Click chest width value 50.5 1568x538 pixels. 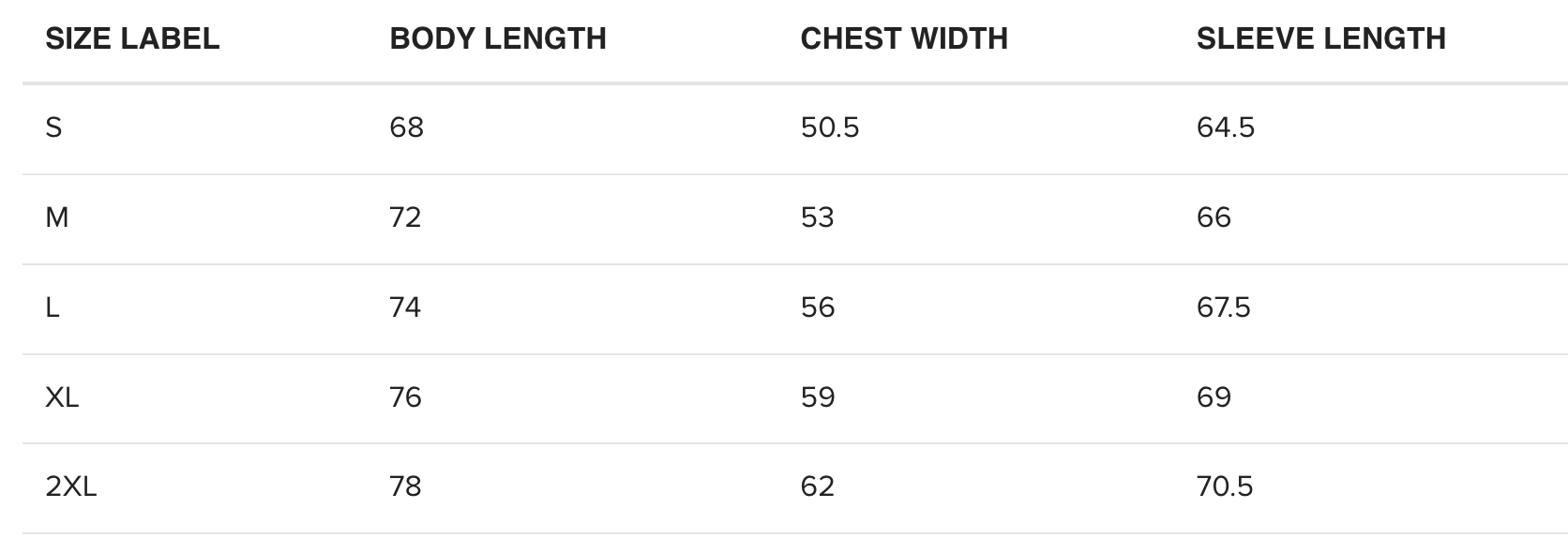(x=829, y=127)
